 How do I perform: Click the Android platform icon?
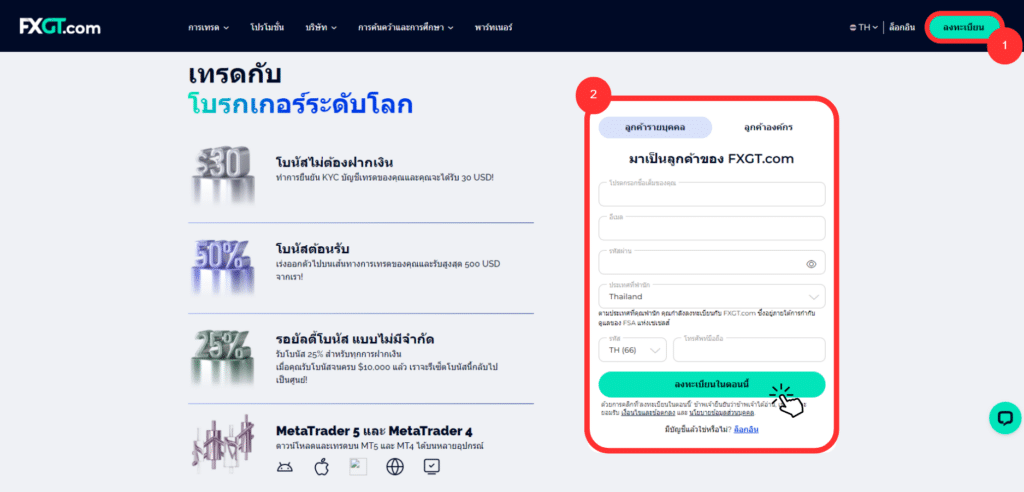click(x=285, y=467)
